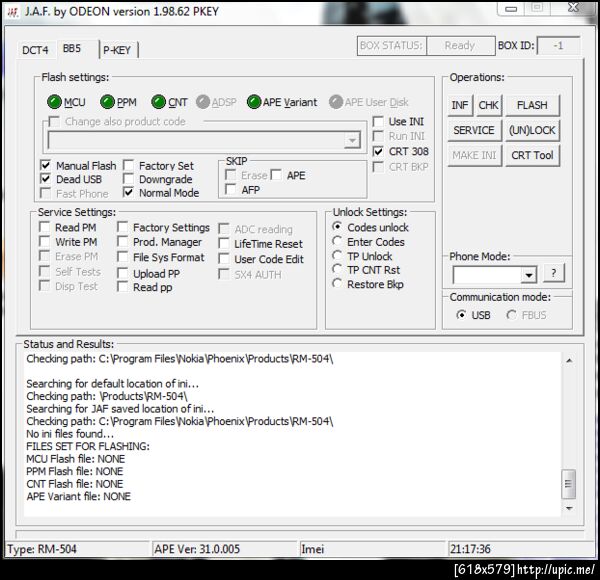Check SKIP APE checkbox
The image size is (600, 580).
tap(276, 175)
